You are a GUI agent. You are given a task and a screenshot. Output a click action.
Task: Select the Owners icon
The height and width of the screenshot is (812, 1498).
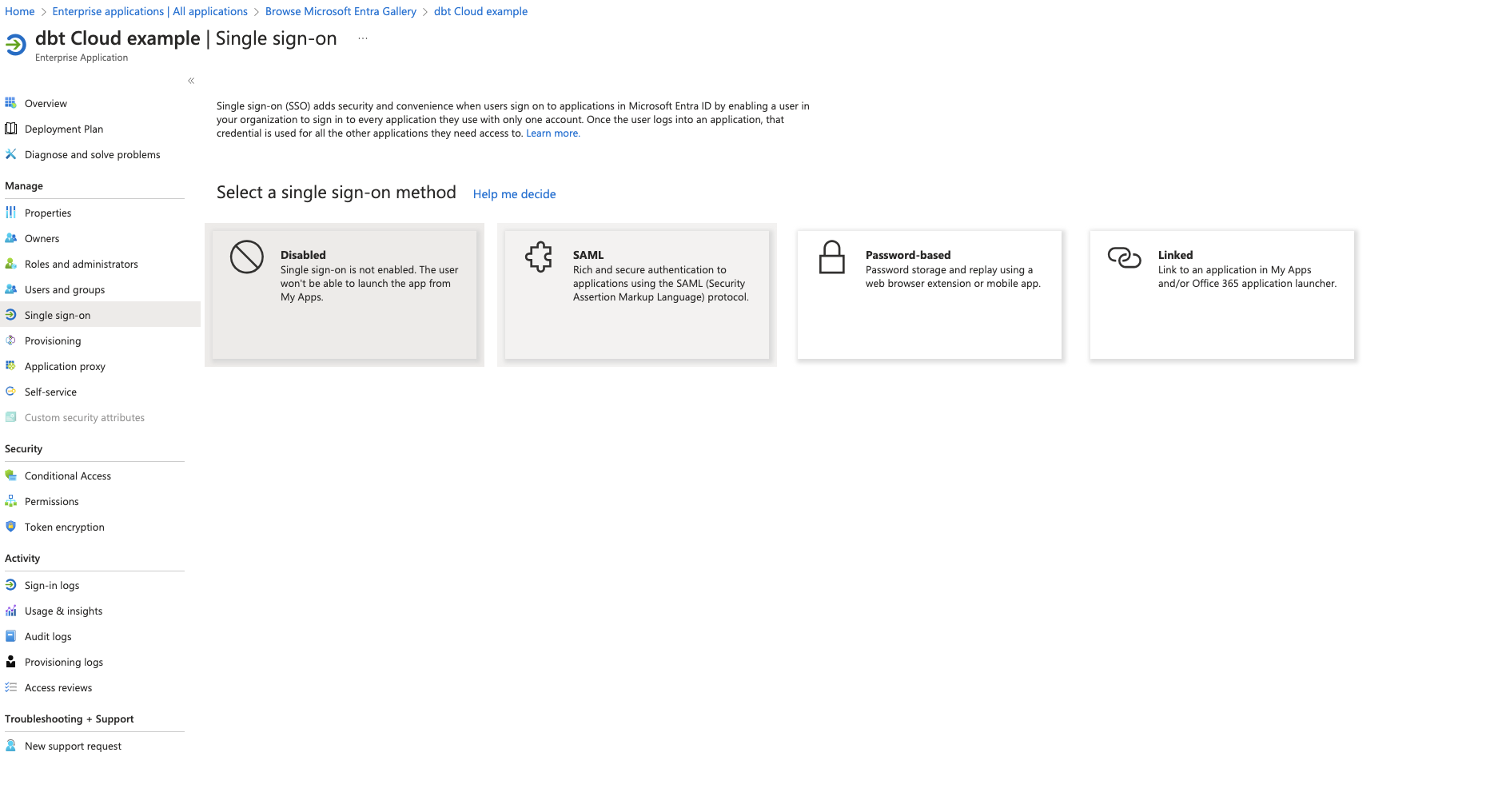pos(11,238)
